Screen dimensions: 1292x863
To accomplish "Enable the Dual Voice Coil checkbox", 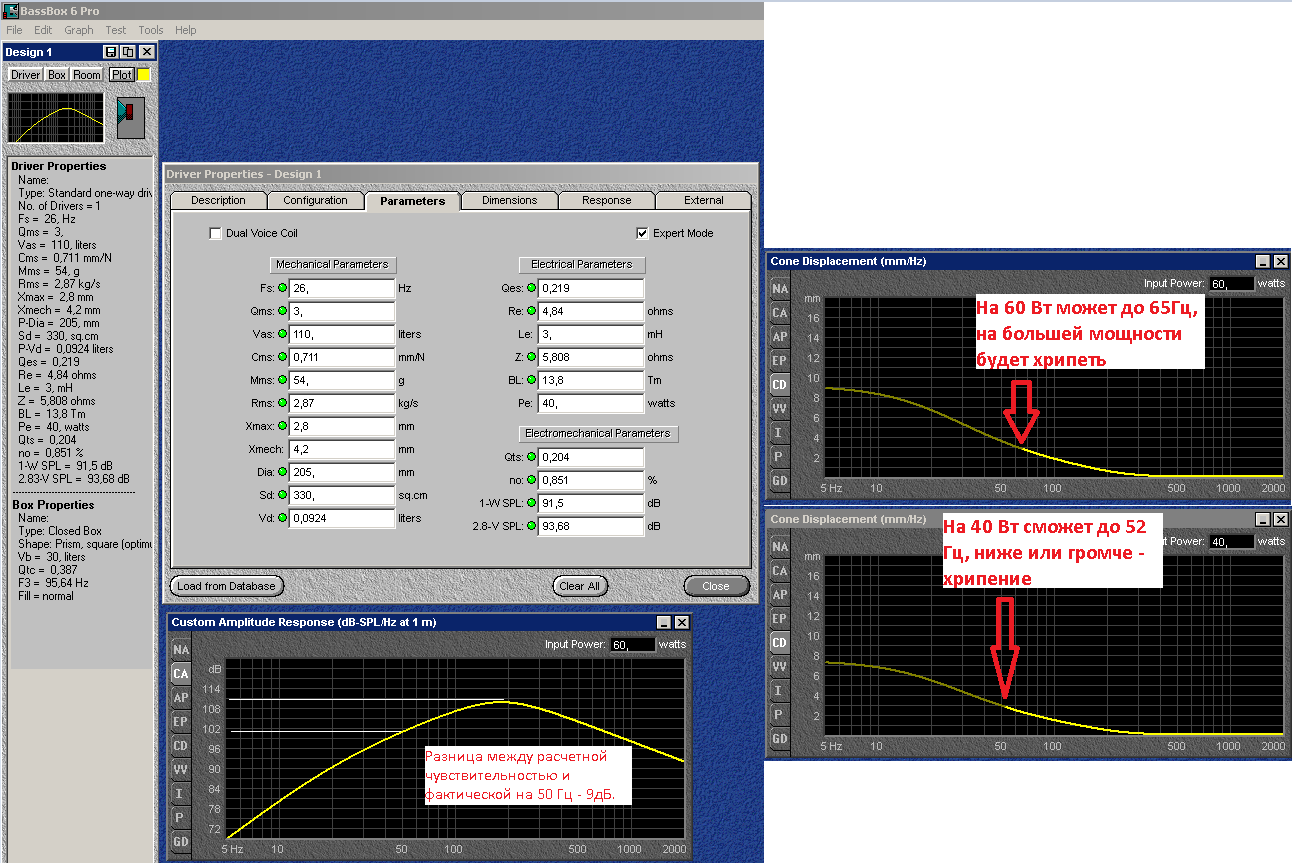I will [215, 233].
